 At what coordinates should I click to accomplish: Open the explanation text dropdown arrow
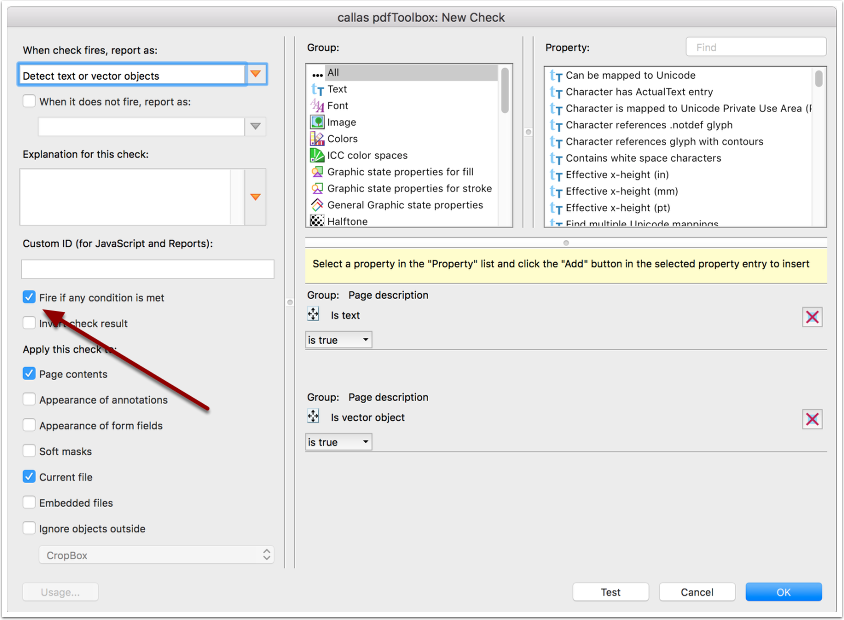[x=256, y=197]
